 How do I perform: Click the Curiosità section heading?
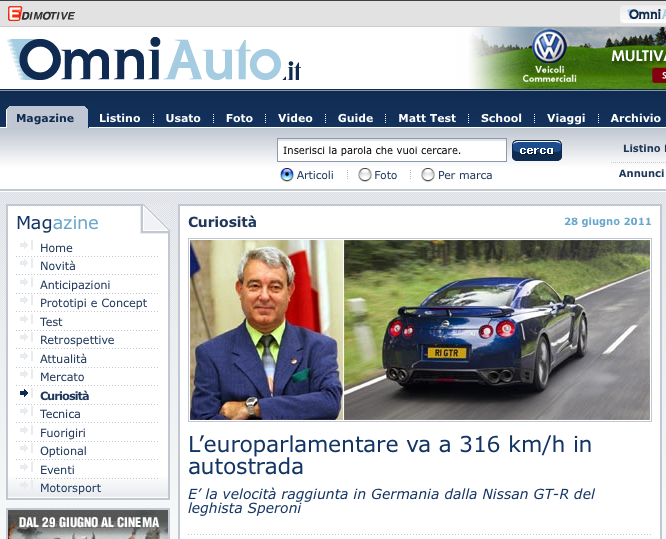click(223, 222)
